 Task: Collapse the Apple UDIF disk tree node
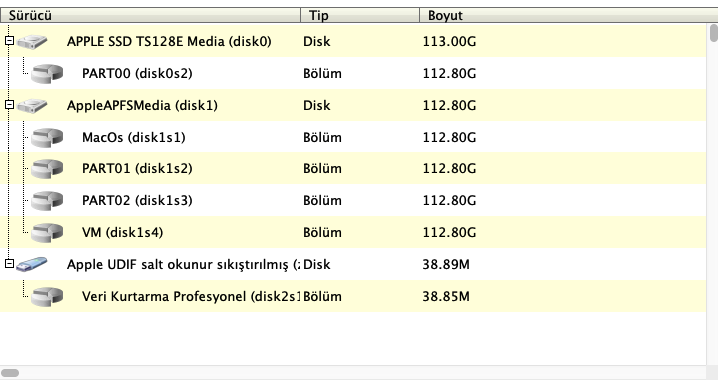click(x=10, y=263)
